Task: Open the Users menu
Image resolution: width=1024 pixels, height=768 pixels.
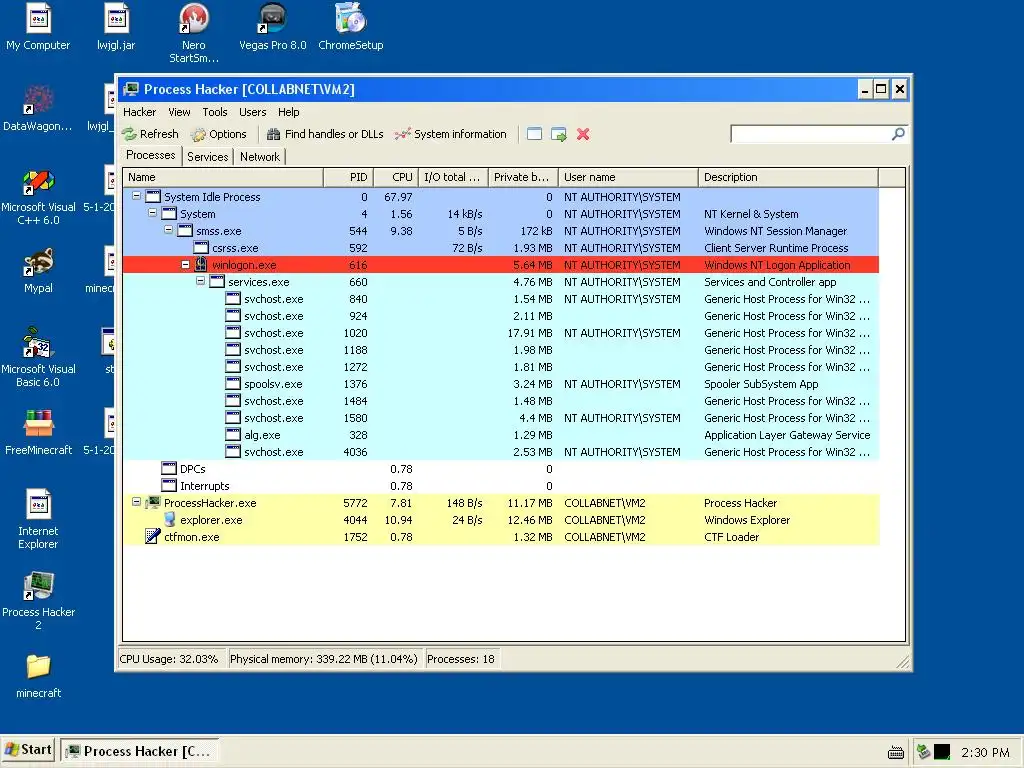Action: [x=253, y=112]
